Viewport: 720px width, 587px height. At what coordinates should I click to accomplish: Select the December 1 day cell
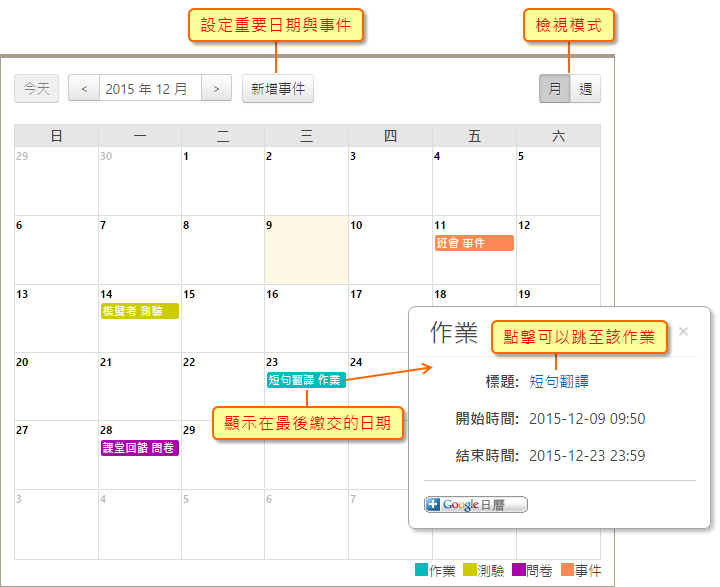pos(222,180)
